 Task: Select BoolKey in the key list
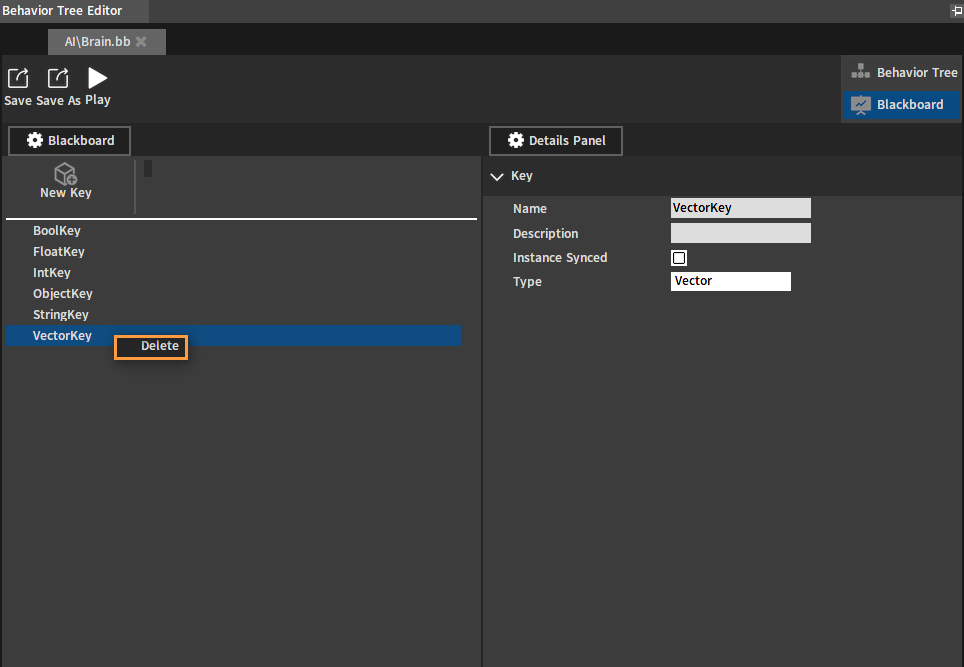(234, 231)
